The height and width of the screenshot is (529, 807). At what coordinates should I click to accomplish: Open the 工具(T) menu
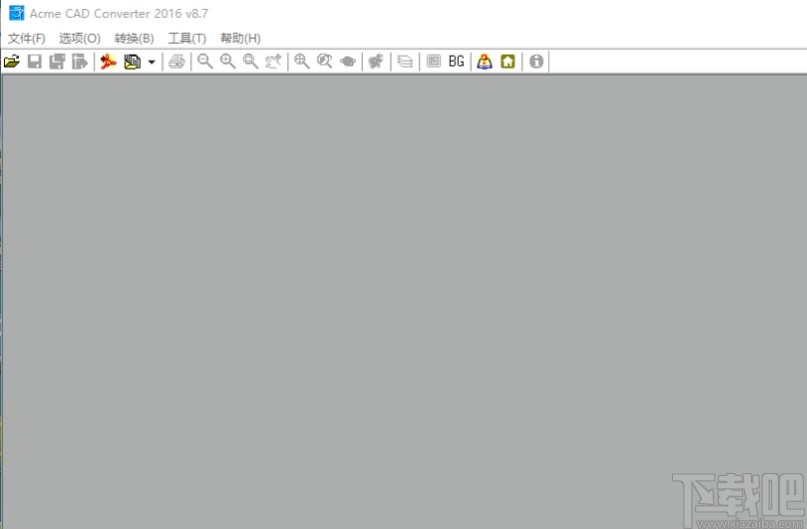[187, 39]
